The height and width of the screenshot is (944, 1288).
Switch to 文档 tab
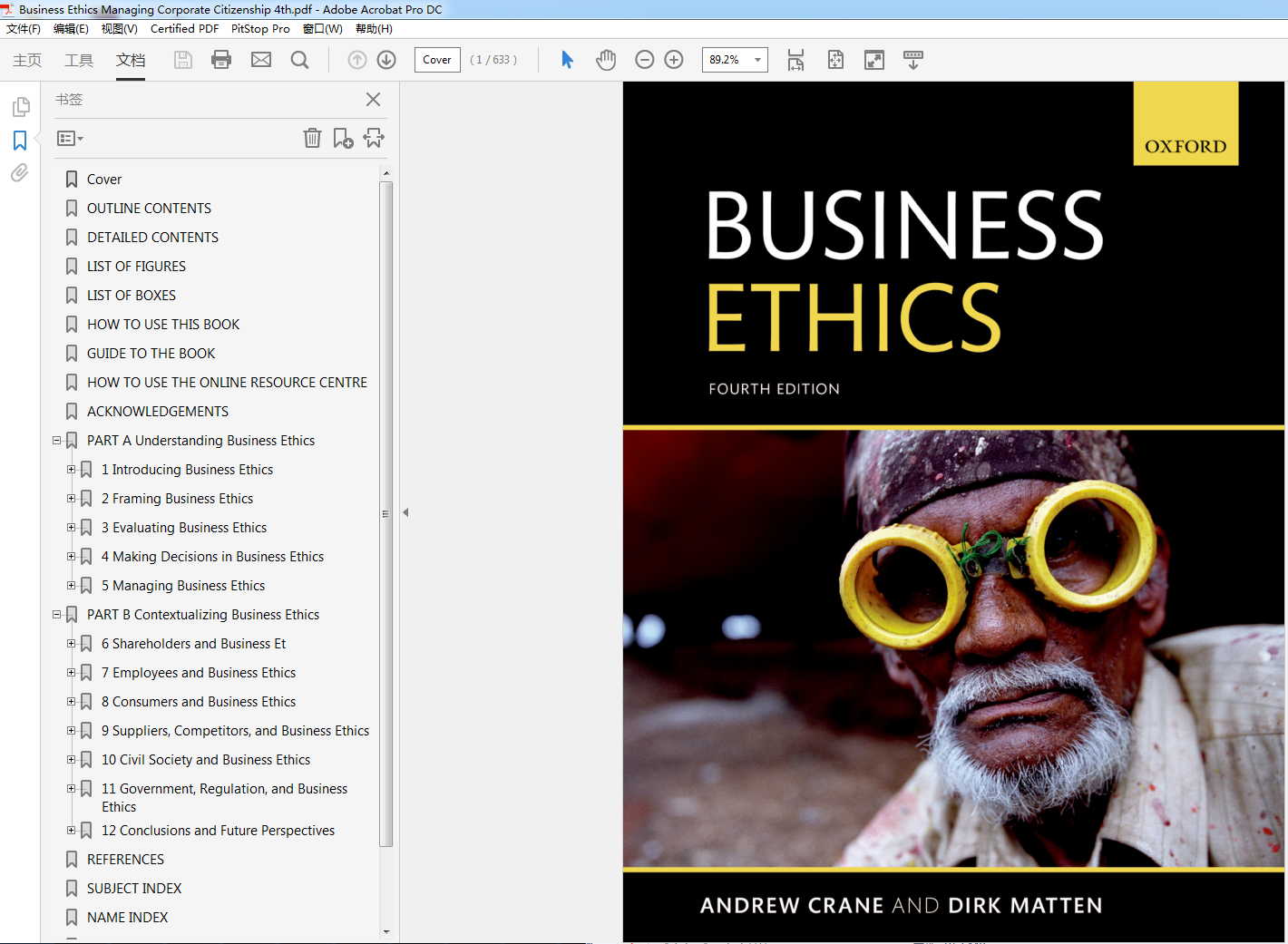click(131, 60)
